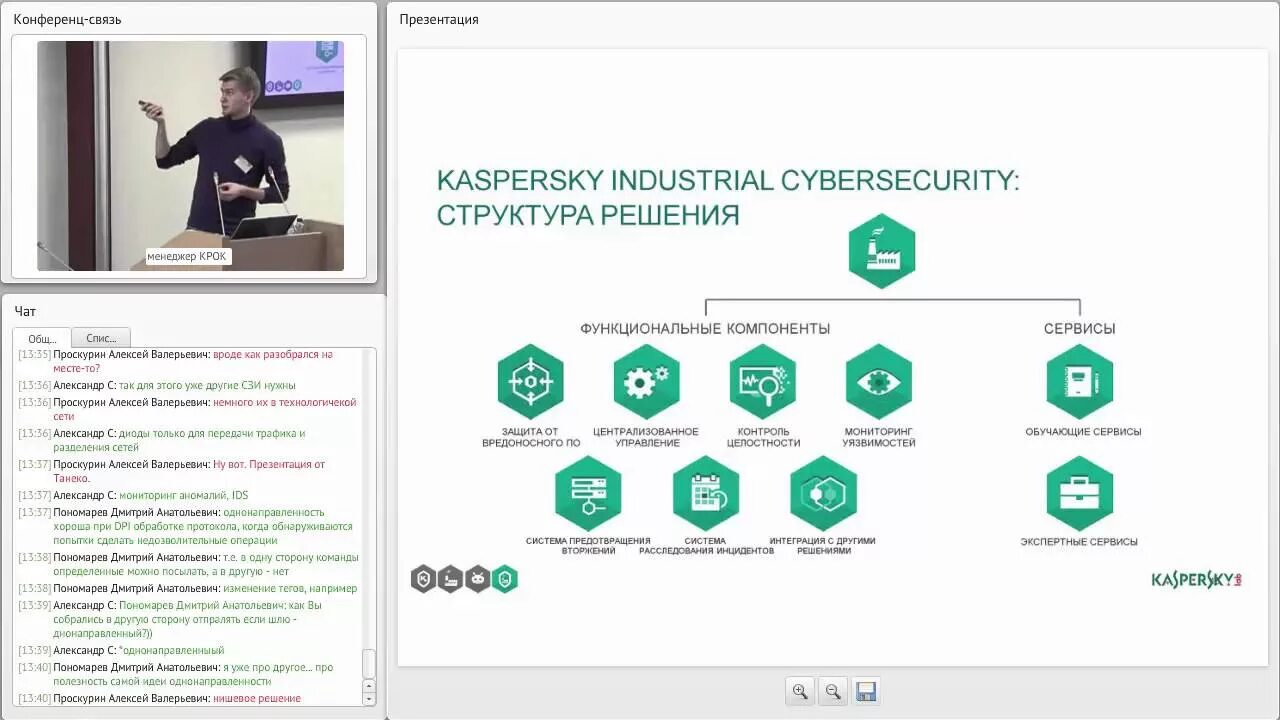The height and width of the screenshot is (720, 1280).
Task: Click the speaker video feed
Action: click(190, 155)
